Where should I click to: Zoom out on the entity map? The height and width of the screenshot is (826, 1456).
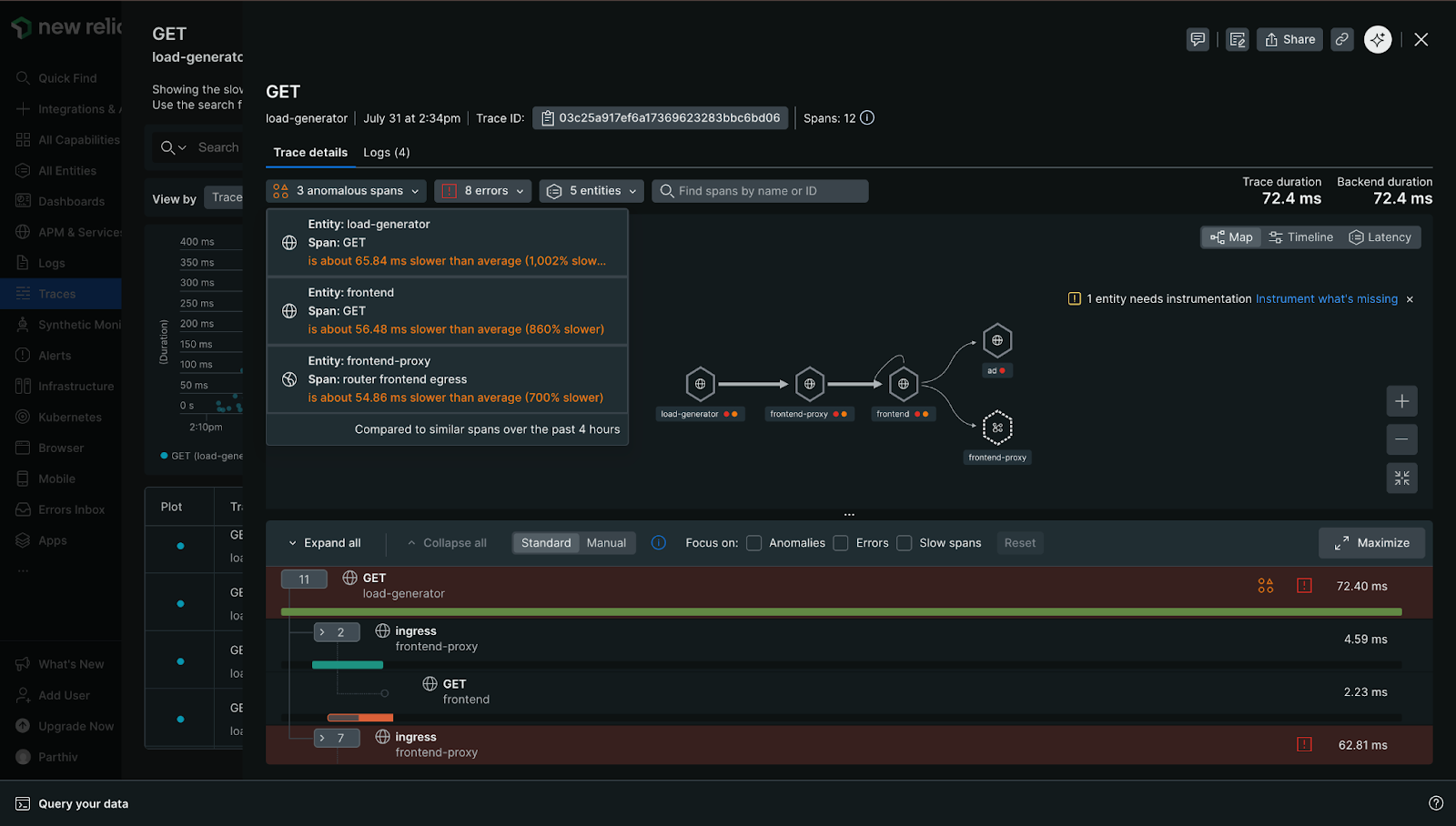click(x=1401, y=439)
